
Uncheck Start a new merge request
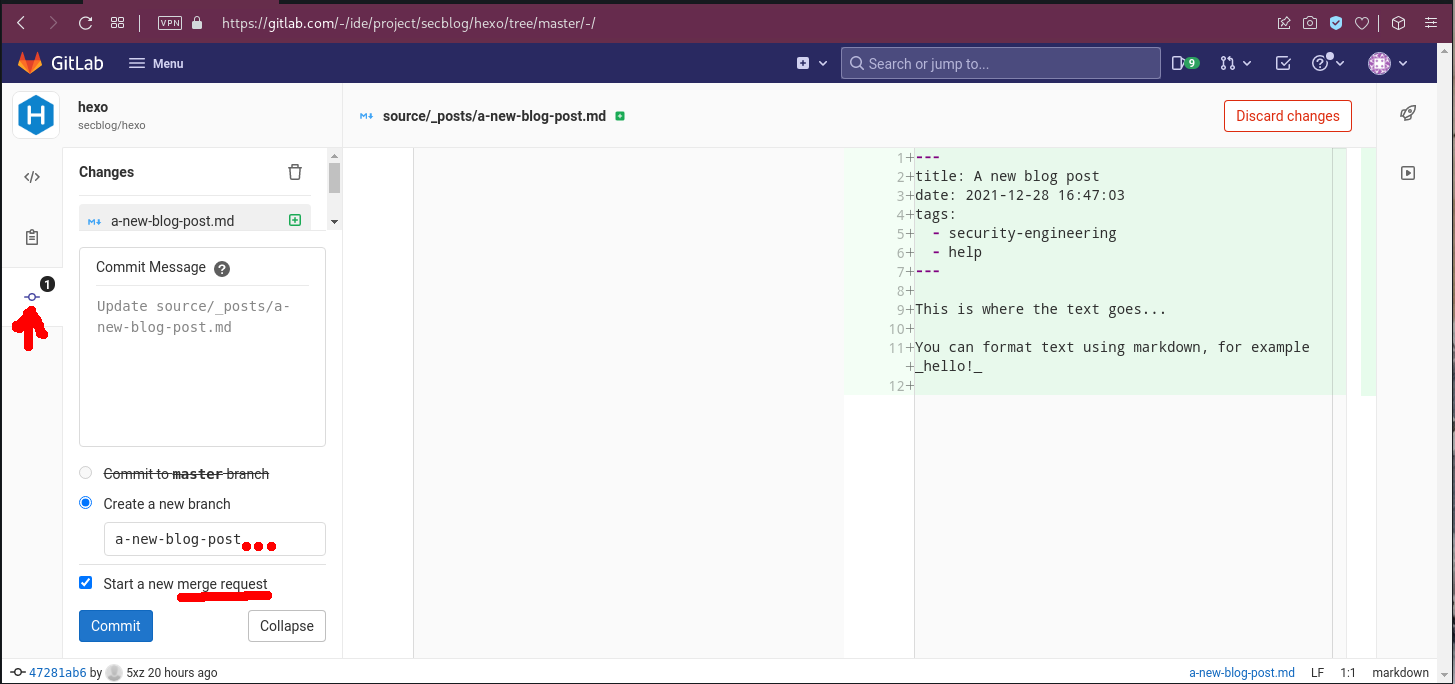86,583
